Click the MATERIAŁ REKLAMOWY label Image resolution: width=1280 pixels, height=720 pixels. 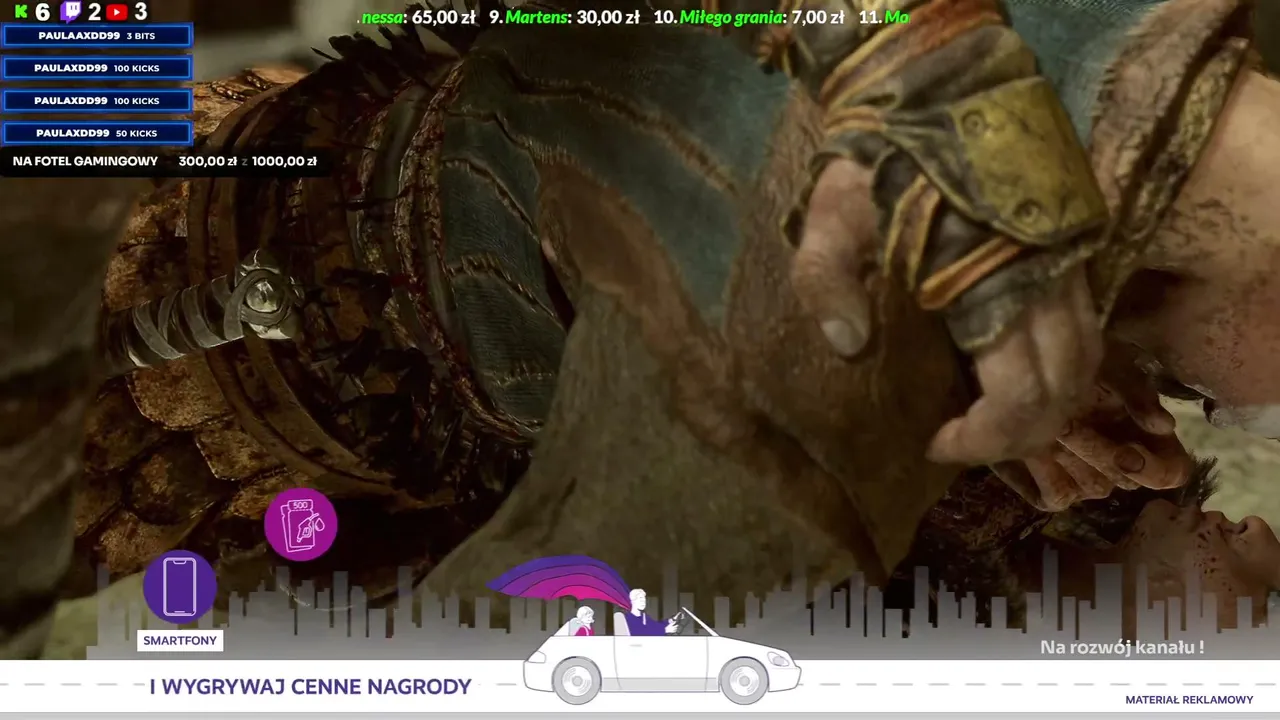coord(1189,700)
